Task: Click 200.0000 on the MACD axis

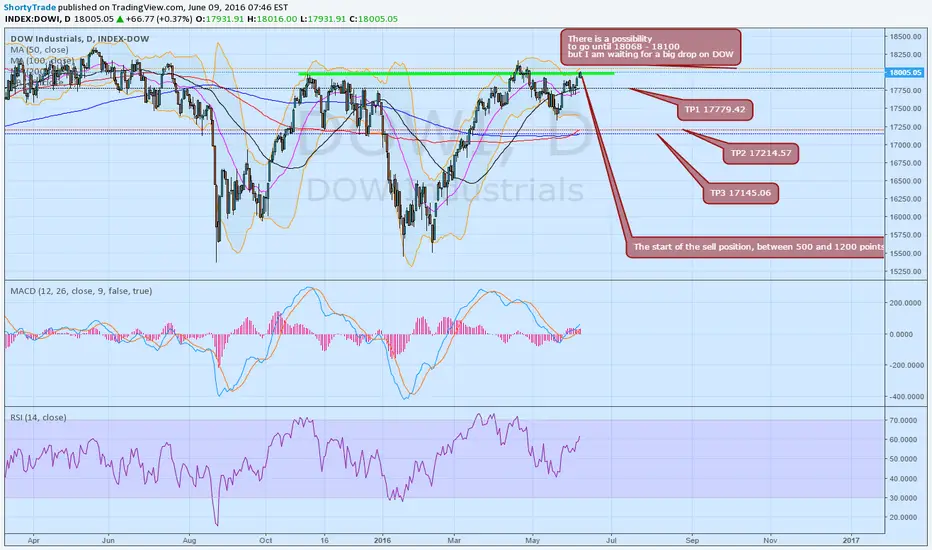Action: pyautogui.click(x=906, y=303)
